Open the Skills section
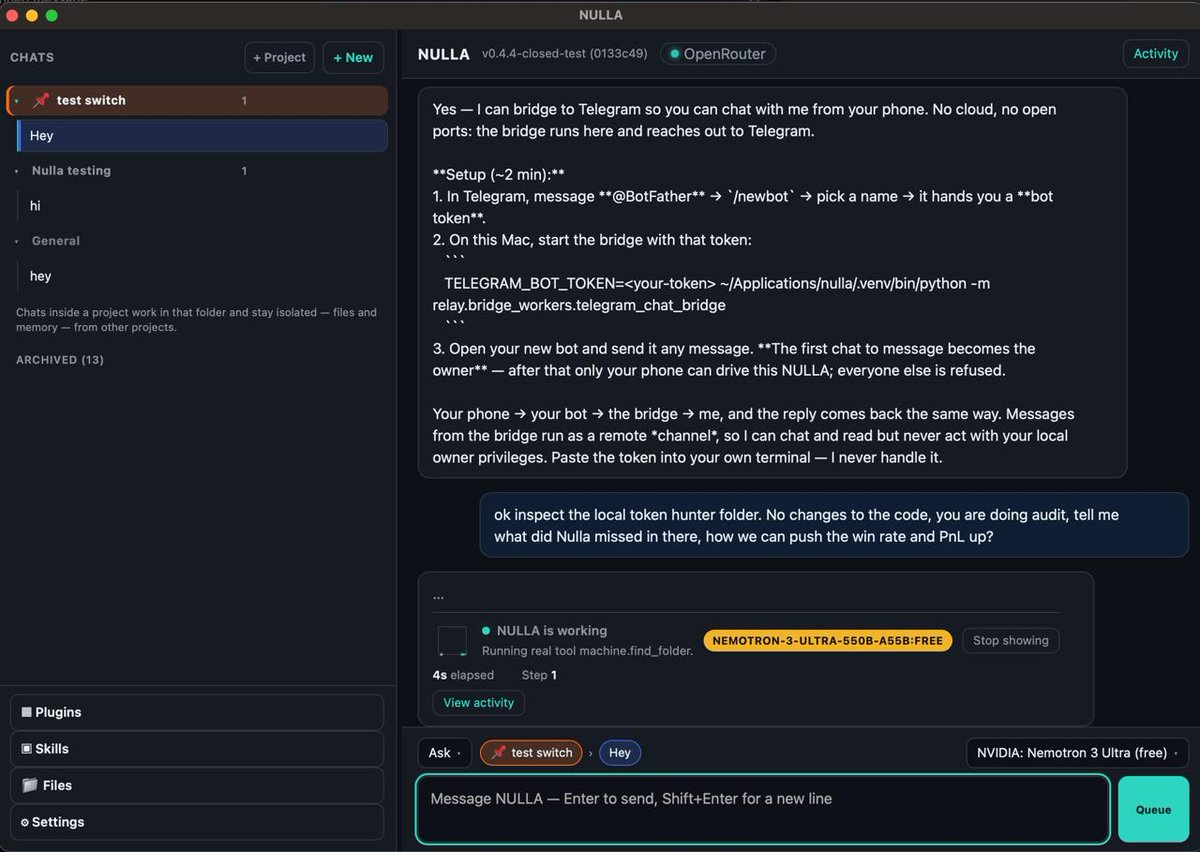This screenshot has width=1200, height=852. coord(197,748)
